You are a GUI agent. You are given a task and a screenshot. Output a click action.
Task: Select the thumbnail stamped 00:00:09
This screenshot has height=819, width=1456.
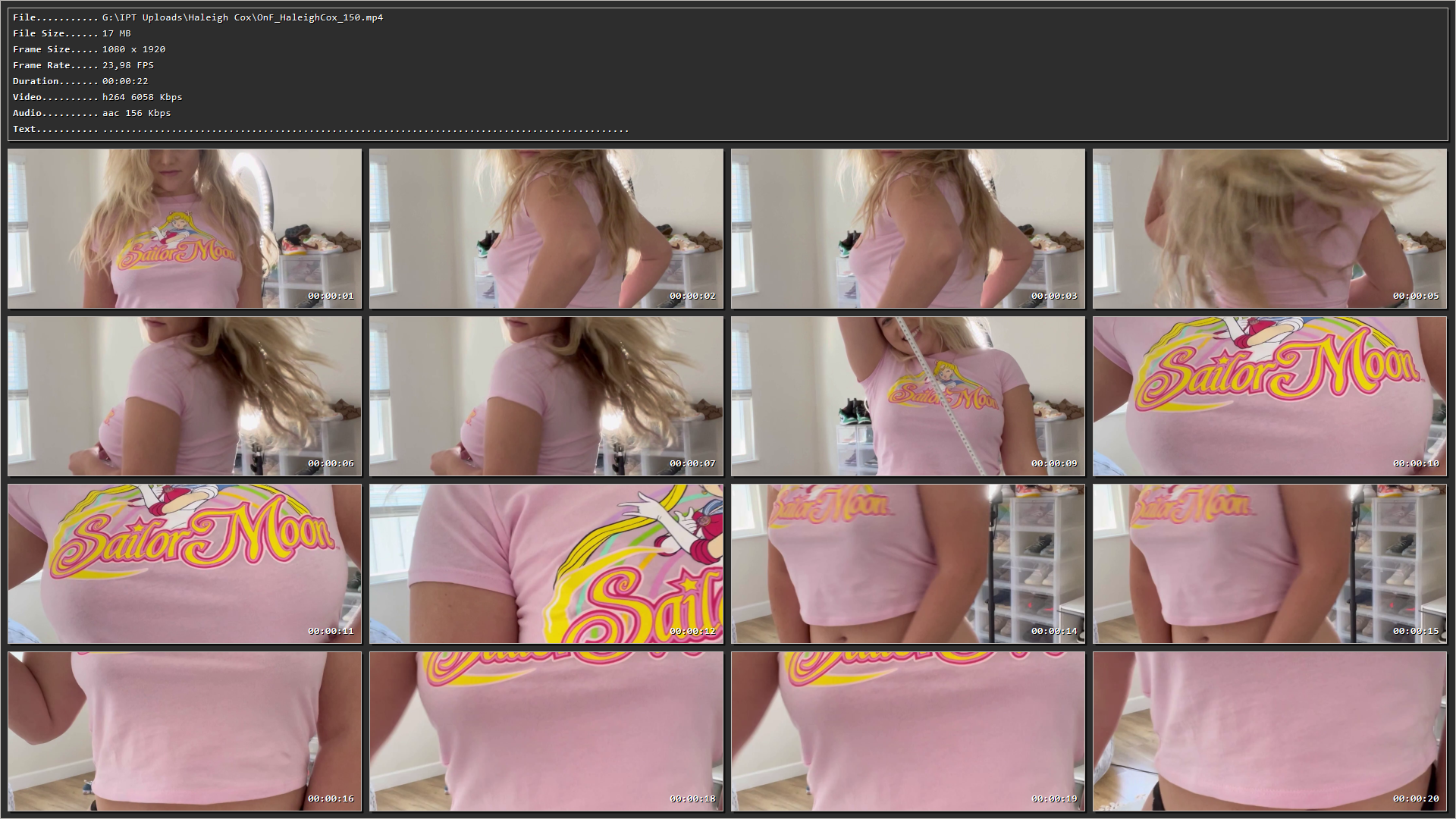[x=908, y=396]
